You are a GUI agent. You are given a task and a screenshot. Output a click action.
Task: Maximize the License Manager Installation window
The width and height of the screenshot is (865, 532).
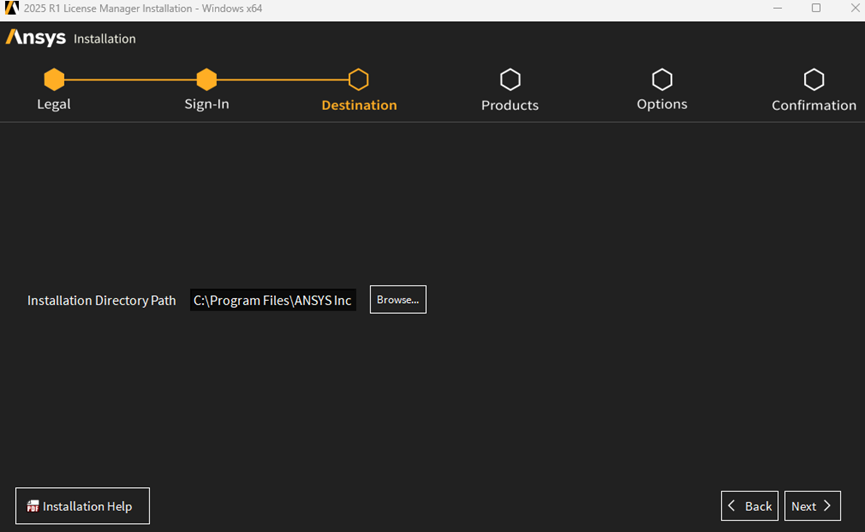[x=816, y=8]
